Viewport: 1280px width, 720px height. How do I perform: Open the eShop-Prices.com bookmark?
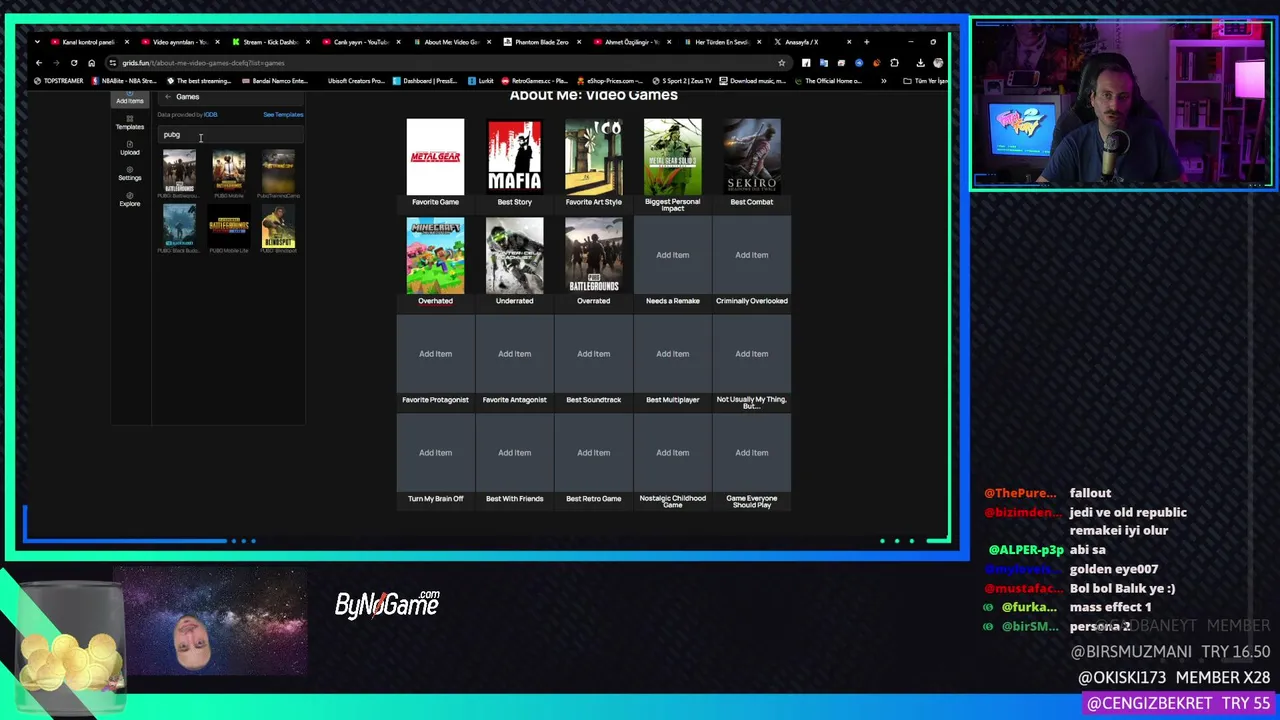pos(609,81)
